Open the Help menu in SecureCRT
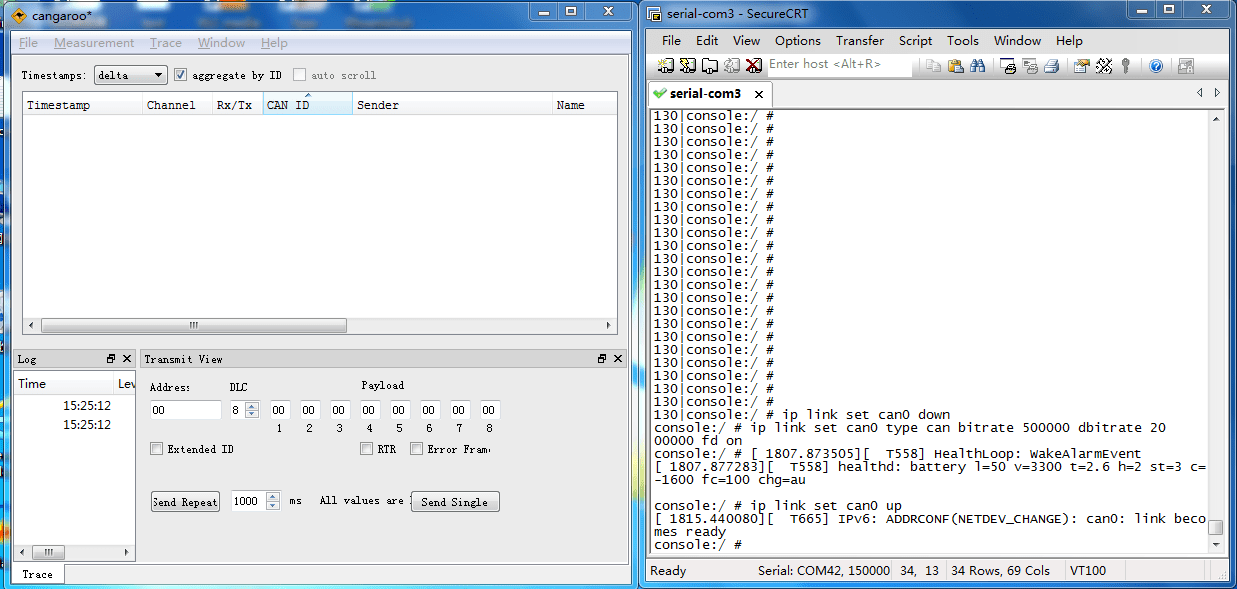The height and width of the screenshot is (589, 1237). 1069,41
